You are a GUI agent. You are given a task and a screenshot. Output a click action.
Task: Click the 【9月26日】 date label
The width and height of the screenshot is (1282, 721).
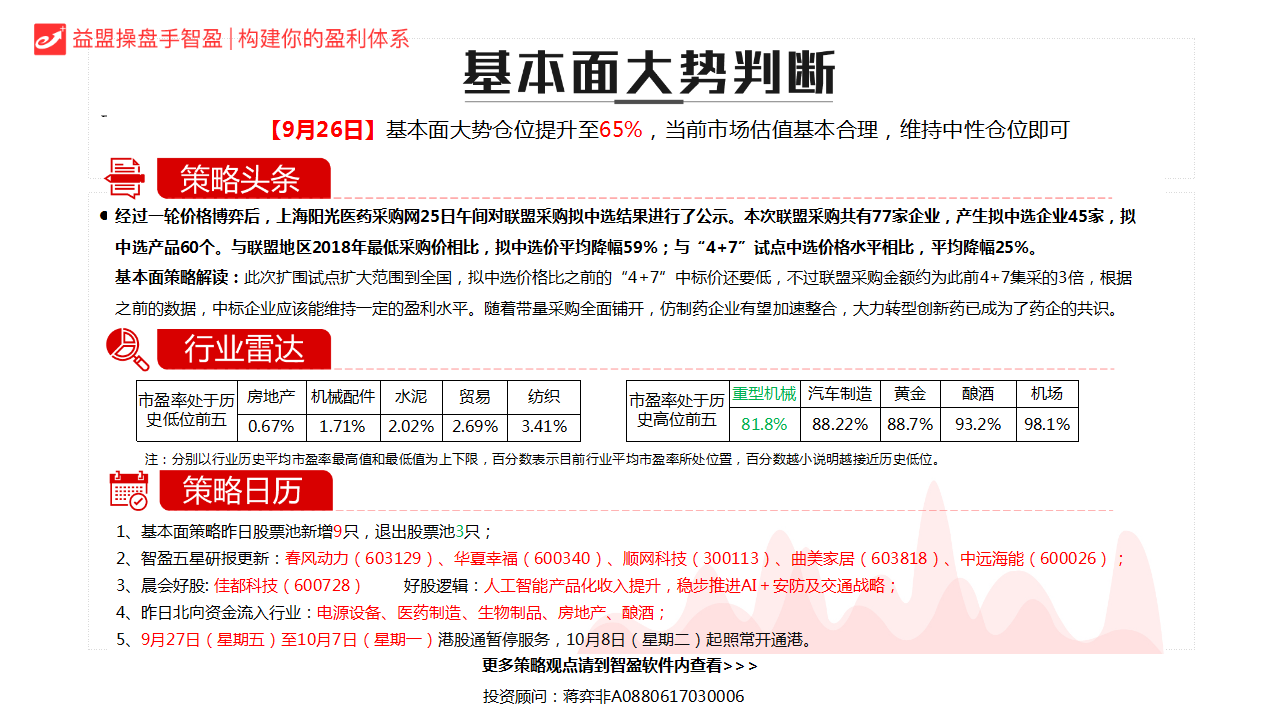click(x=322, y=130)
